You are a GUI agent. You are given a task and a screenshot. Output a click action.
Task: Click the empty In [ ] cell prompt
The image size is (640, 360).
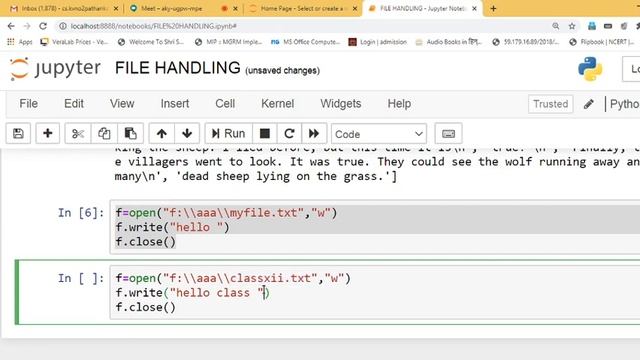coord(81,278)
